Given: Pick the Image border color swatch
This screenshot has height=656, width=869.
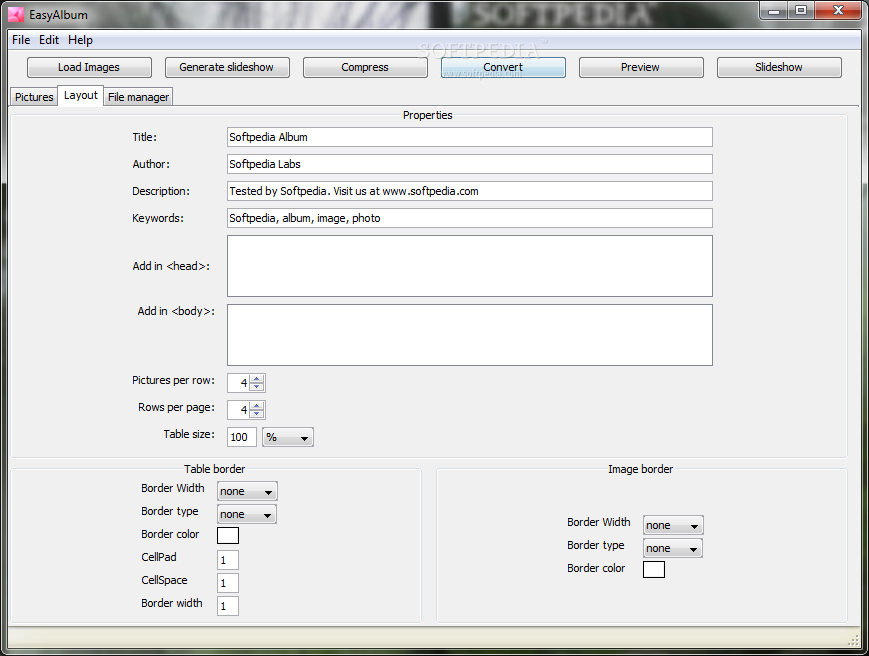Looking at the screenshot, I should coord(654,570).
